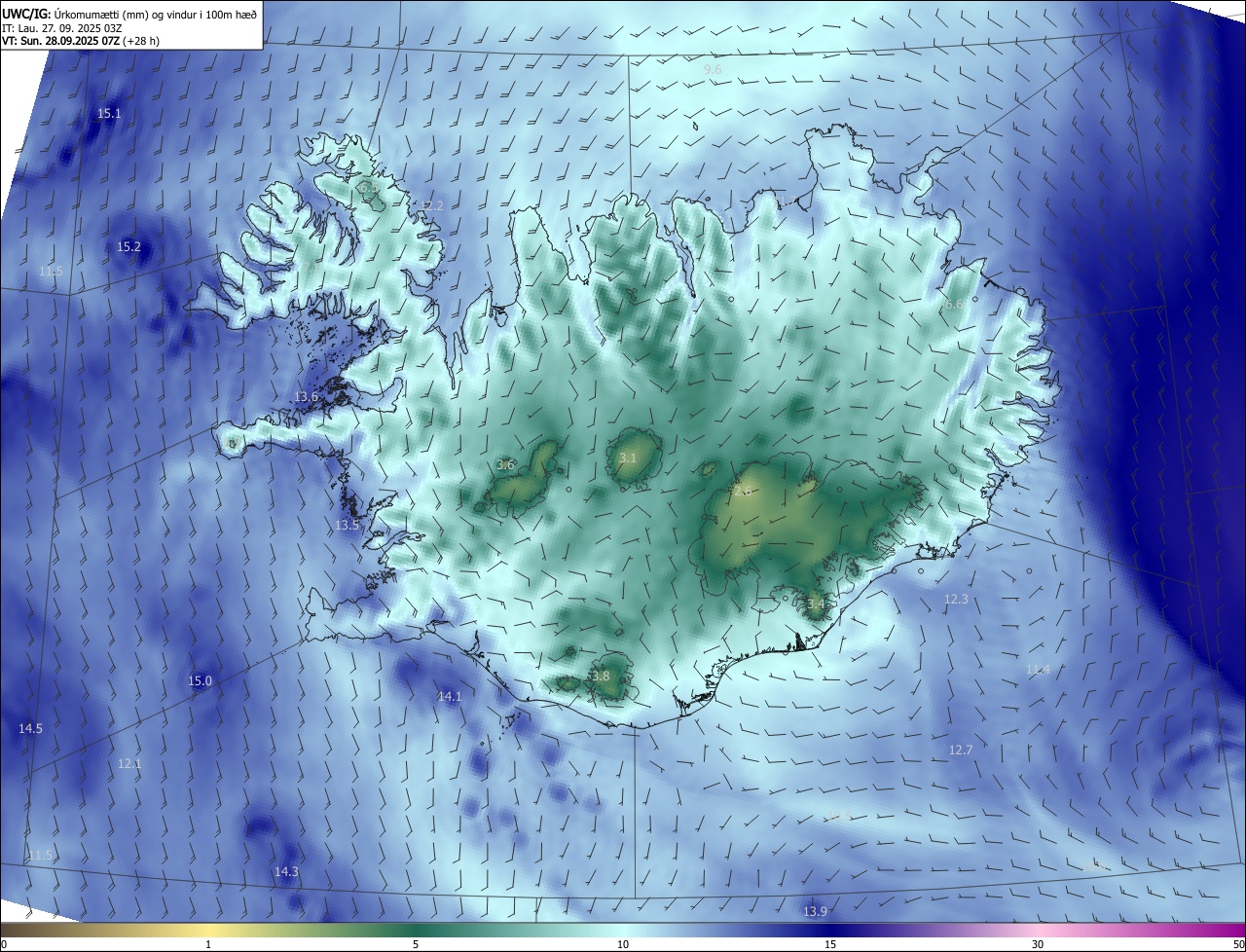Select the IT: Lau. 27. 09. 2025 03Z line

(x=62, y=28)
